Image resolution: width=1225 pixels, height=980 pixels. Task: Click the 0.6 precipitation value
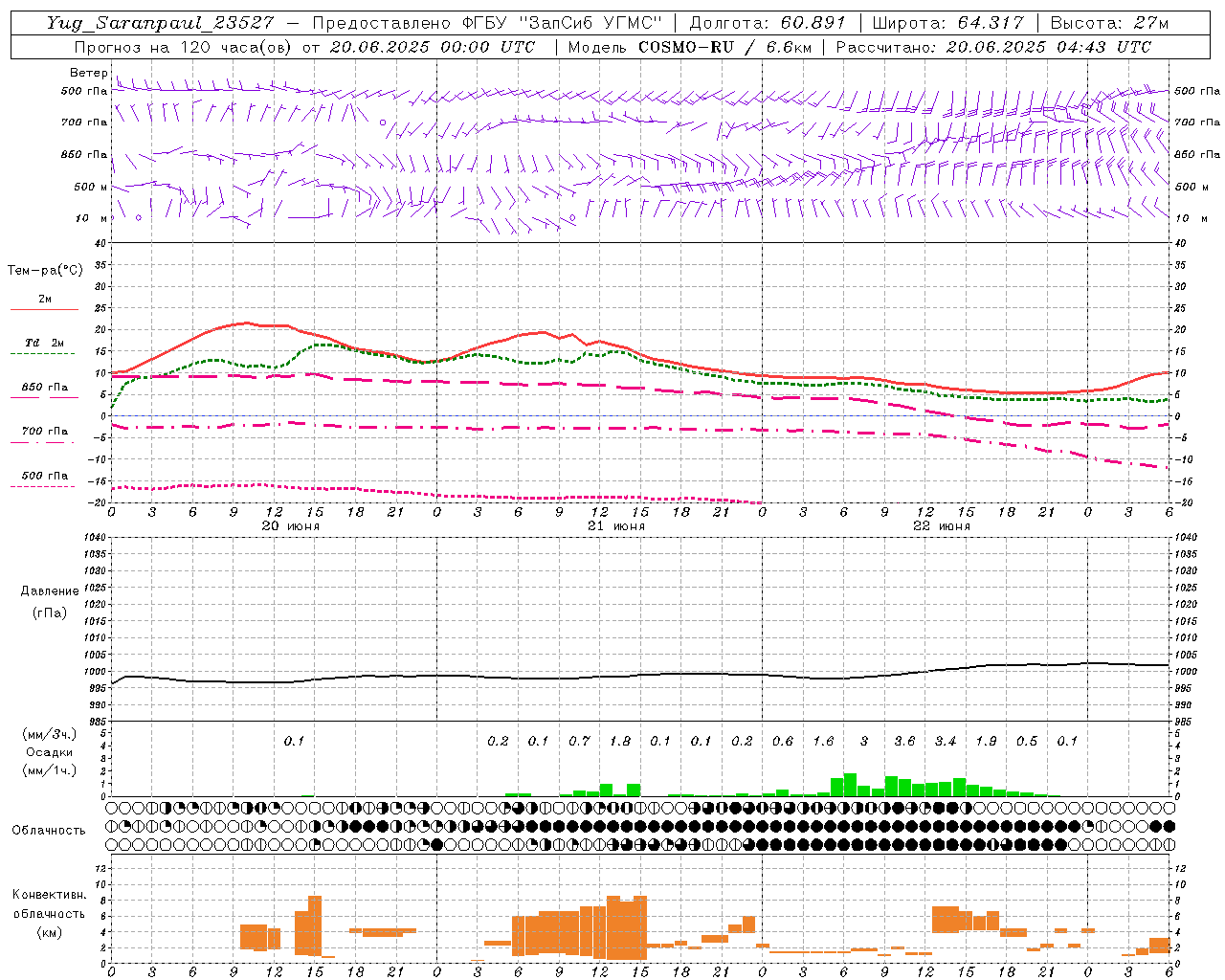click(783, 741)
